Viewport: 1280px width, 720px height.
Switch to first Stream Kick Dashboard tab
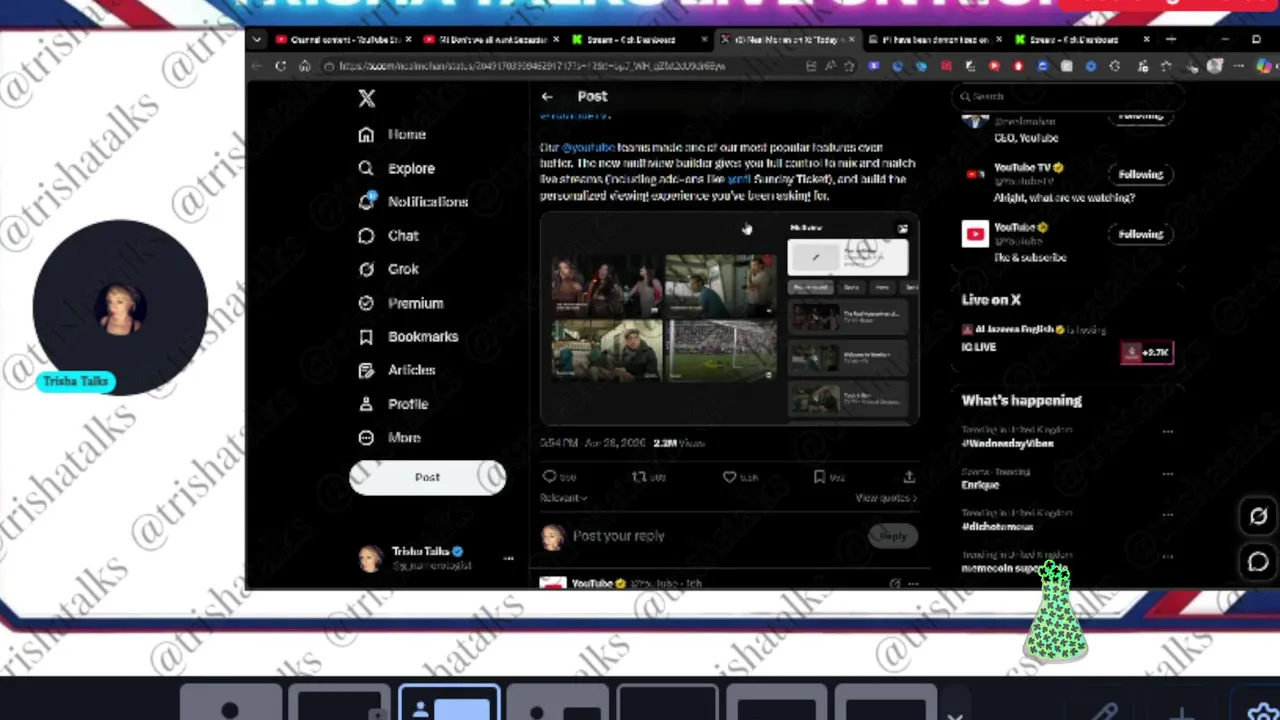point(638,40)
